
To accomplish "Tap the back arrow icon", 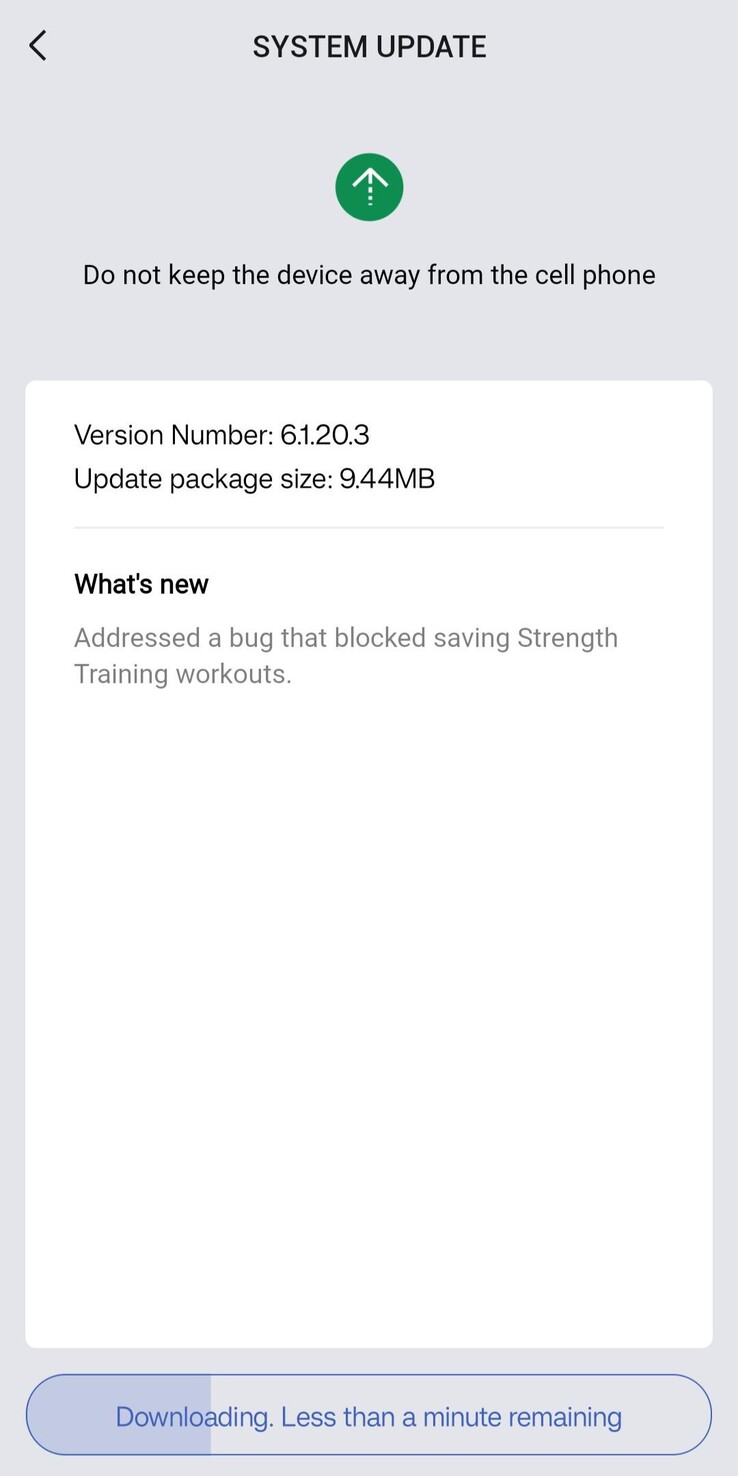I will click(x=38, y=46).
